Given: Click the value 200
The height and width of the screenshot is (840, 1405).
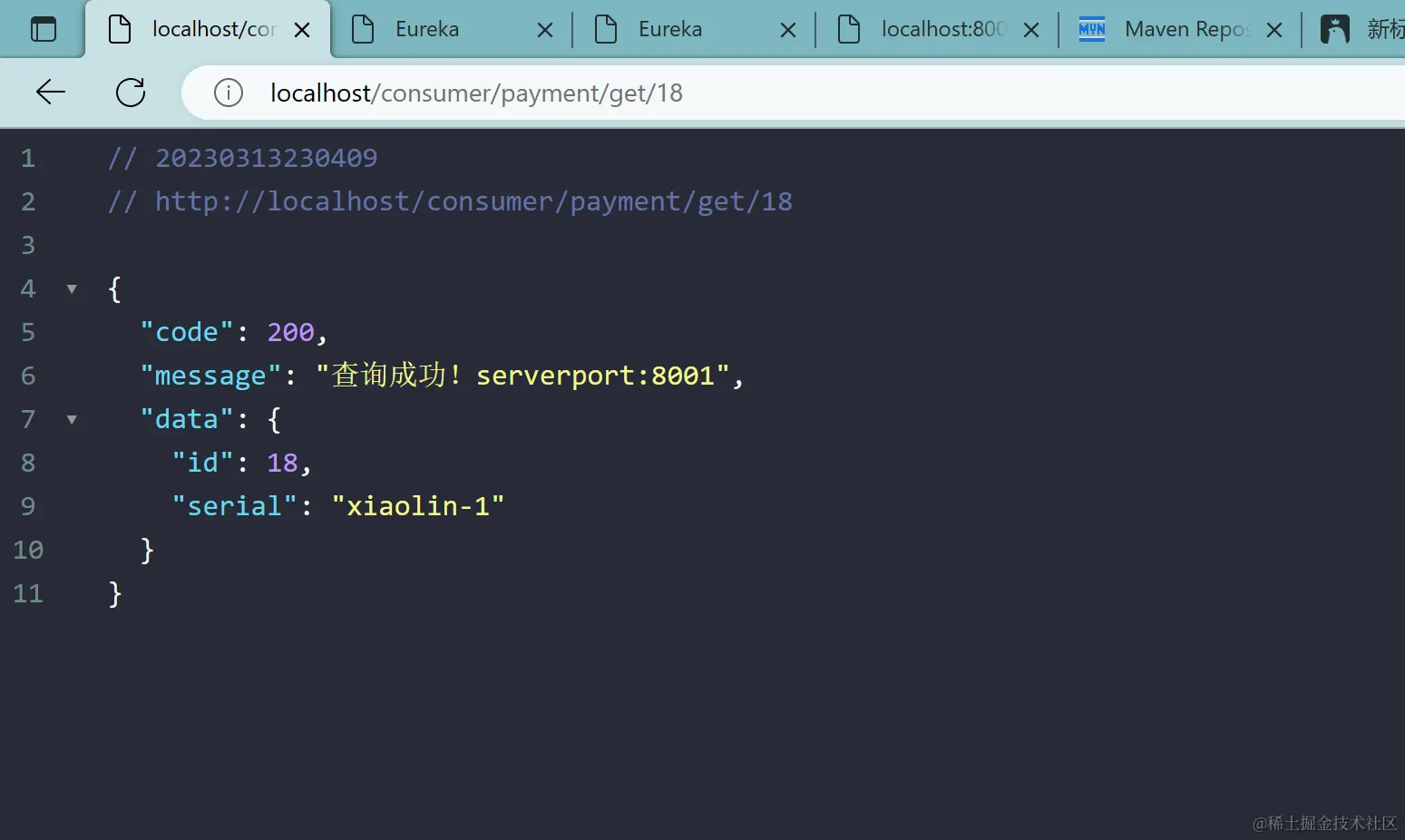Looking at the screenshot, I should 290,332.
